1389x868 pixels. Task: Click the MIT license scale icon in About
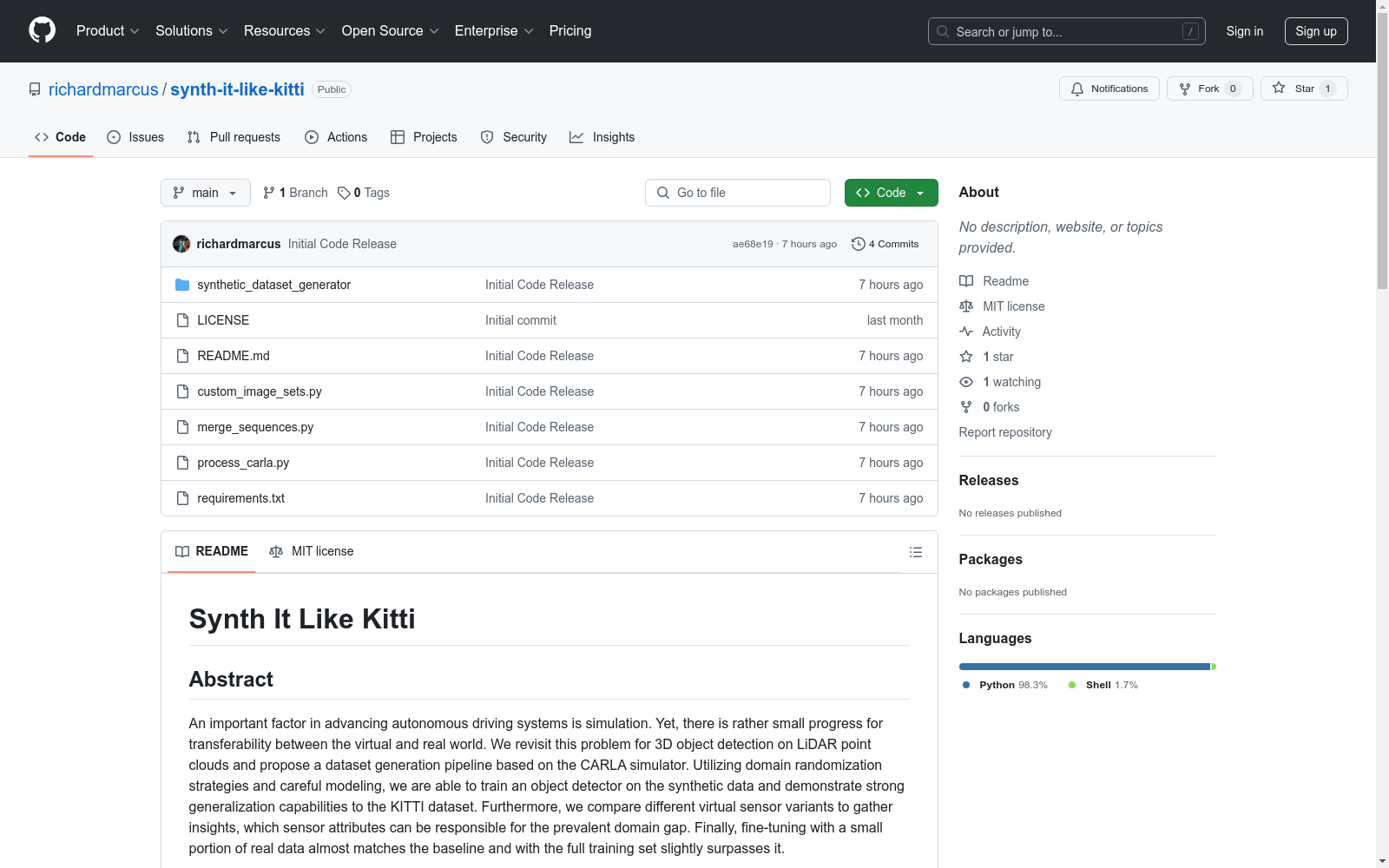(966, 306)
